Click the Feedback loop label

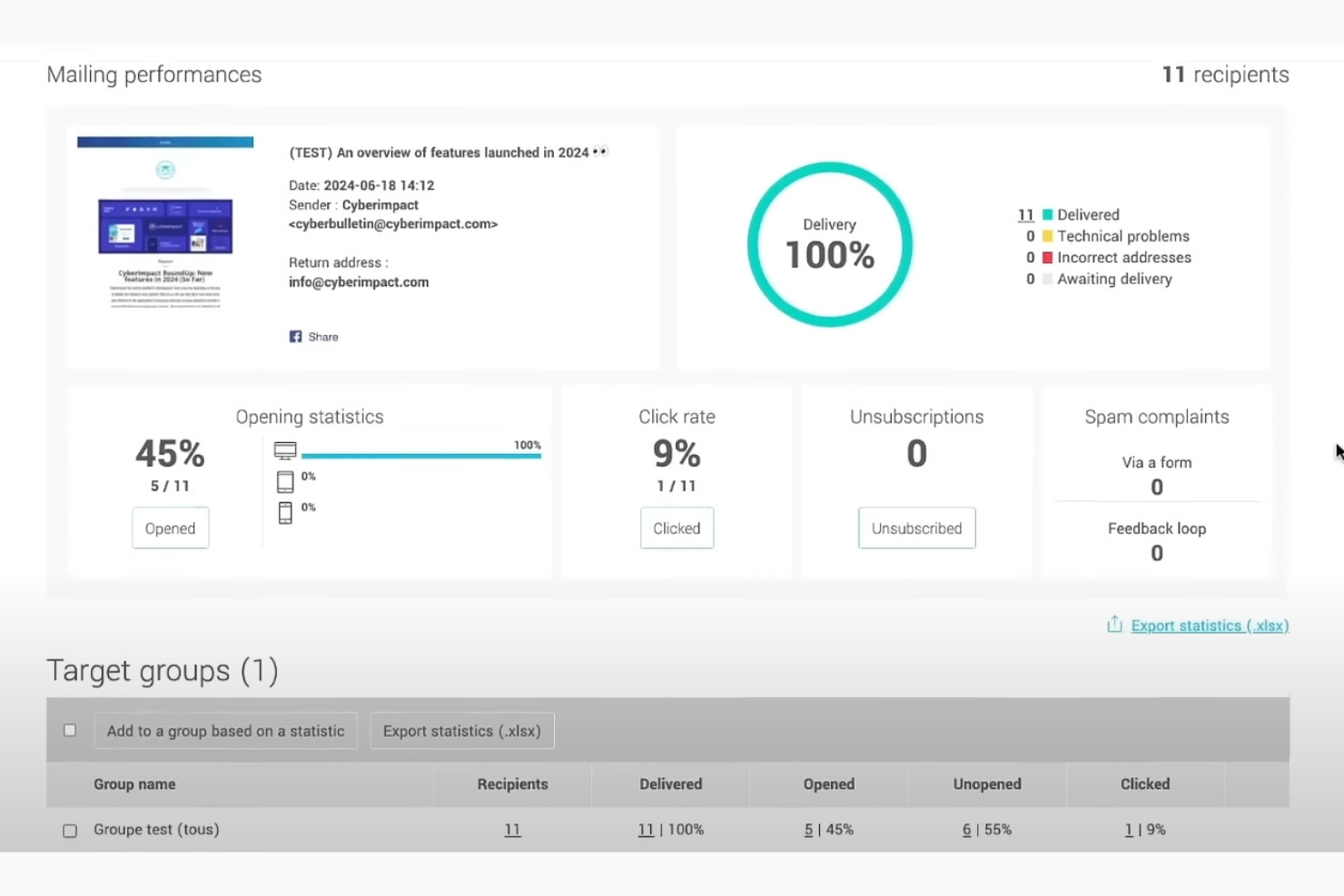click(x=1157, y=528)
